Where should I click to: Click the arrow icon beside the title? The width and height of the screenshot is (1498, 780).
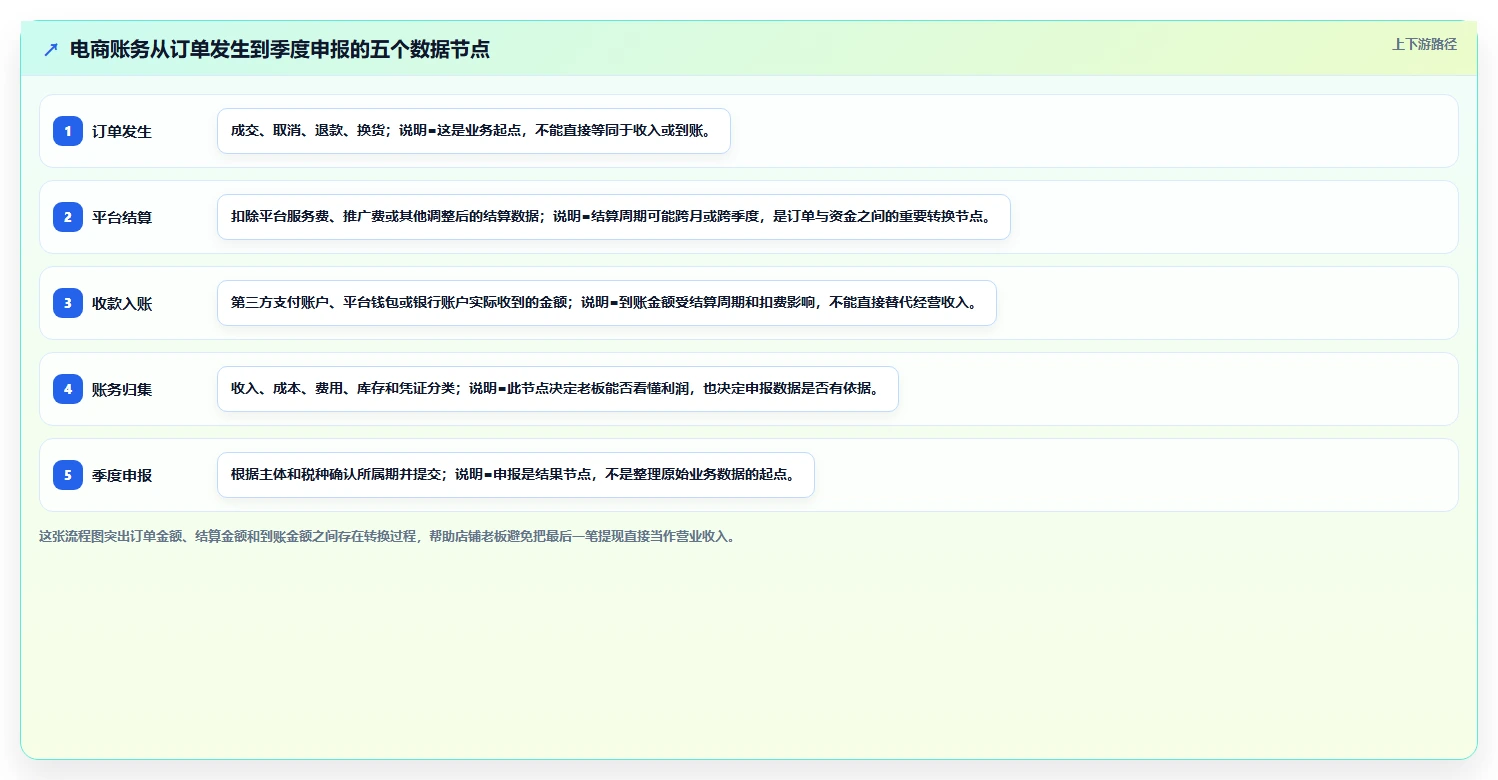tap(51, 49)
